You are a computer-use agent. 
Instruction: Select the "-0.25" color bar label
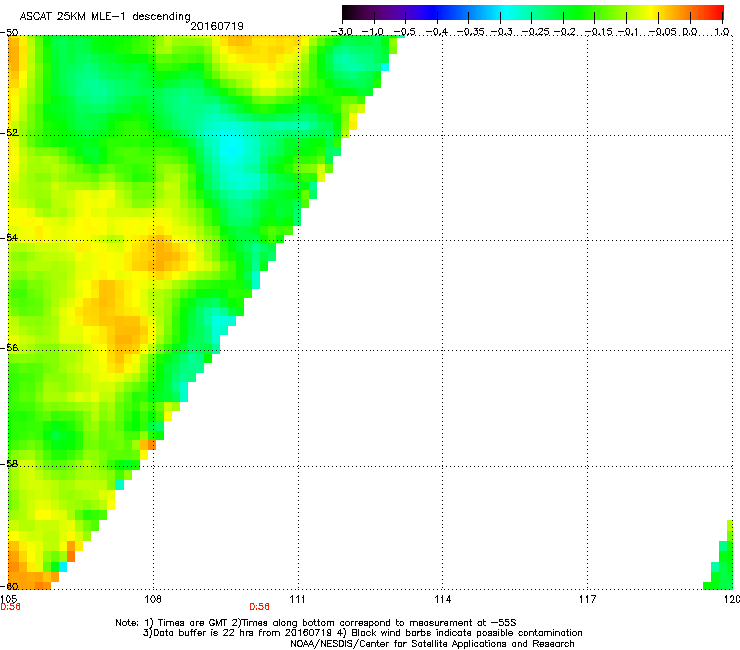tap(536, 32)
